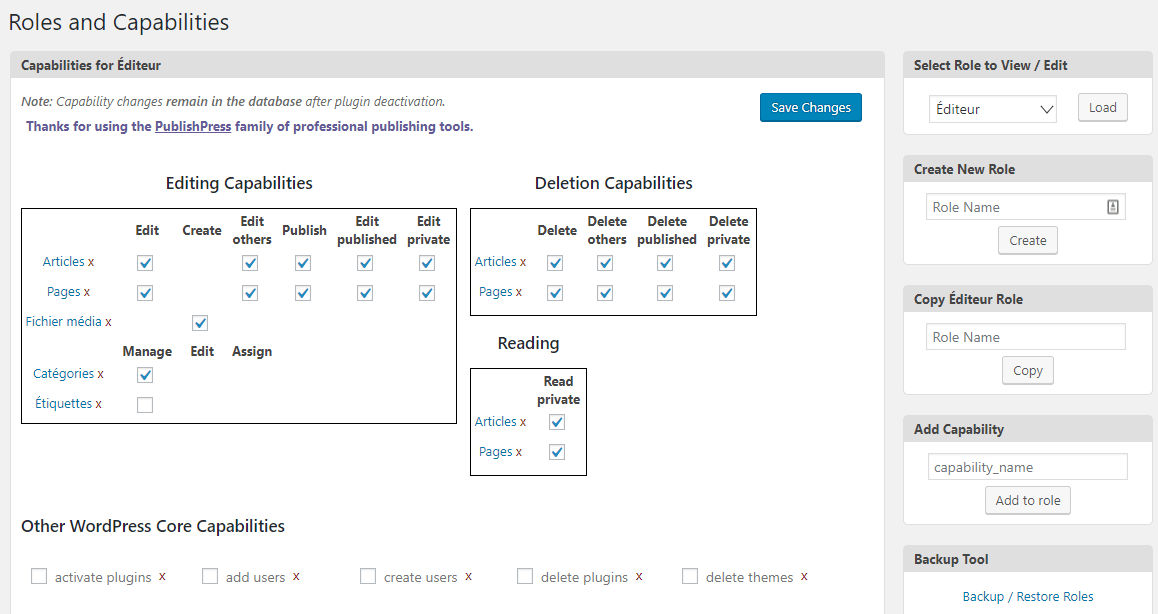Toggle Read private checkbox for Pages
1158x614 pixels.
click(x=557, y=452)
